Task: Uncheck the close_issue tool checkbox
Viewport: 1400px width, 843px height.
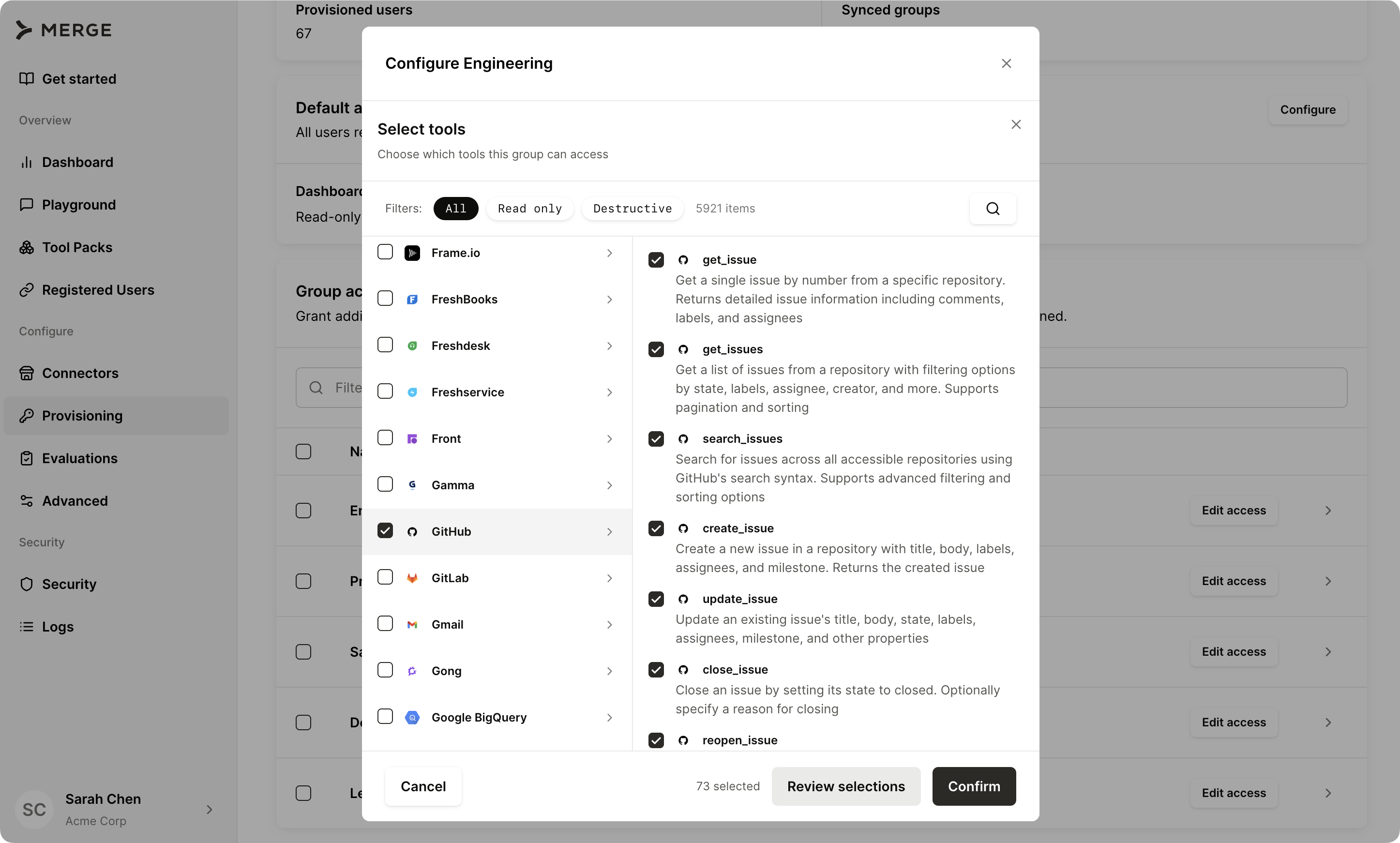Action: 656,670
